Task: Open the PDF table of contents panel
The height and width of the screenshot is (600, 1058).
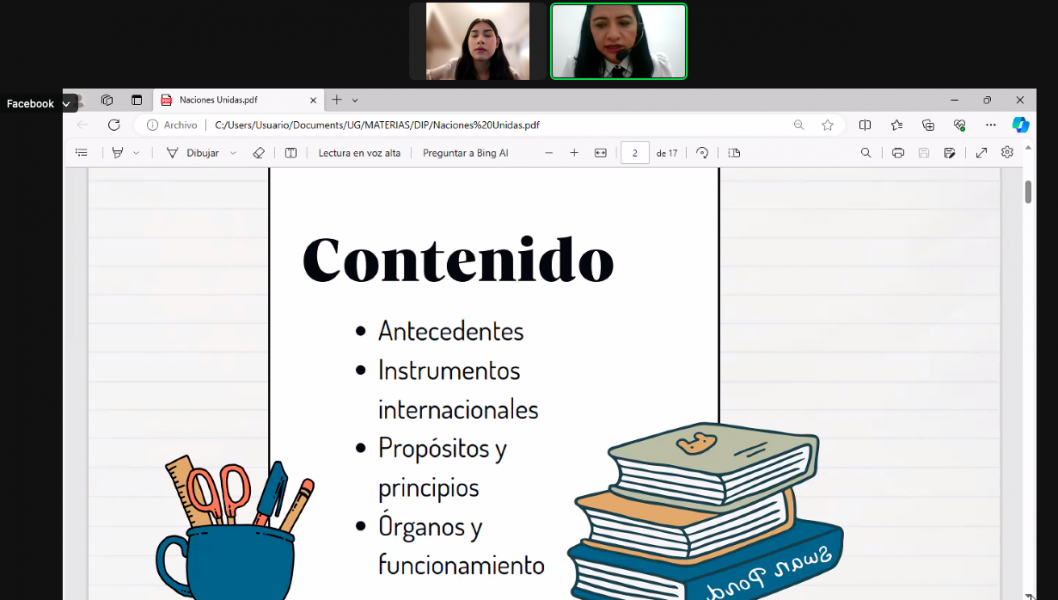Action: (x=82, y=153)
